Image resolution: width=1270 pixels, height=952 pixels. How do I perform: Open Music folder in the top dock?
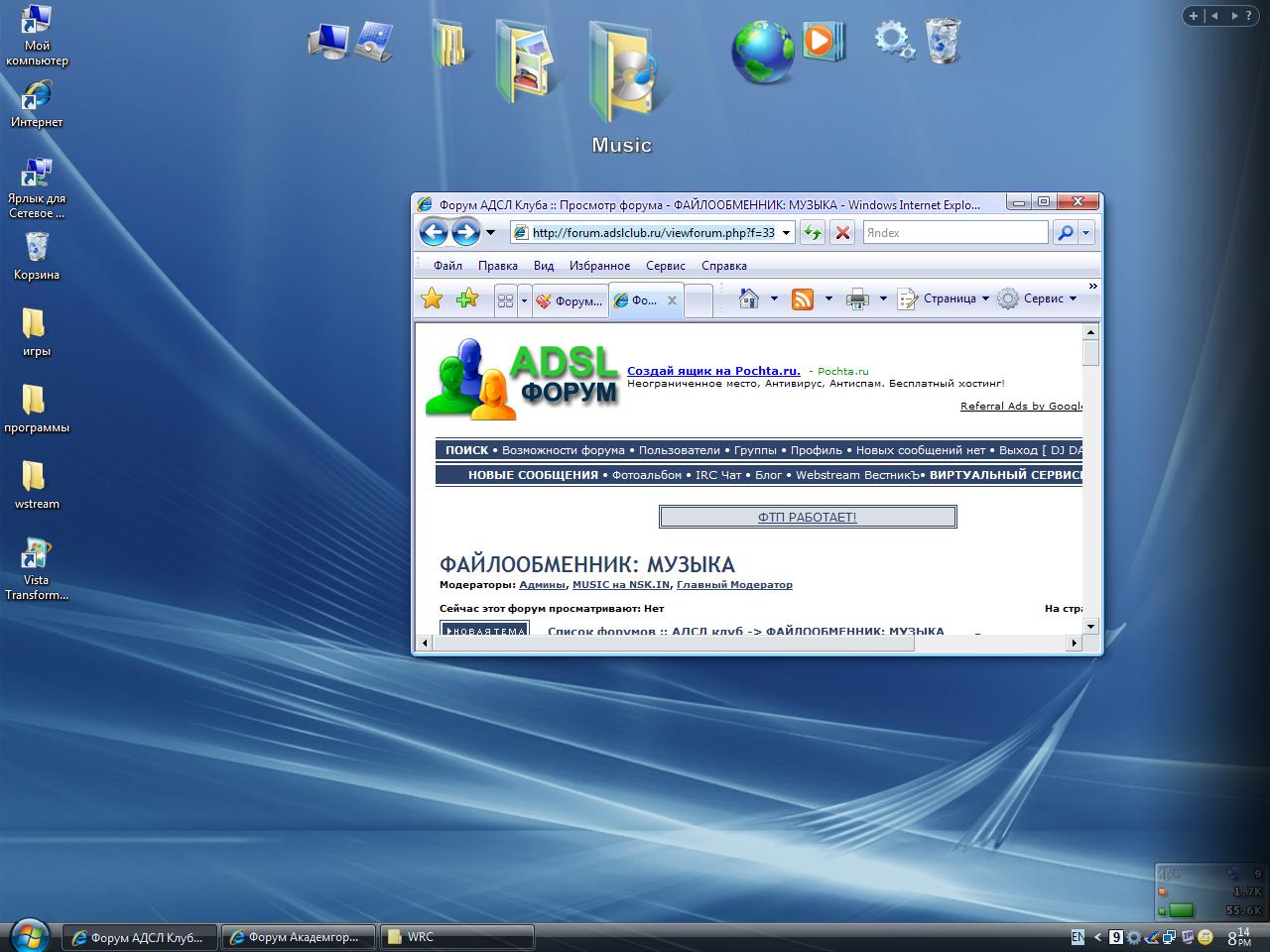pos(622,69)
